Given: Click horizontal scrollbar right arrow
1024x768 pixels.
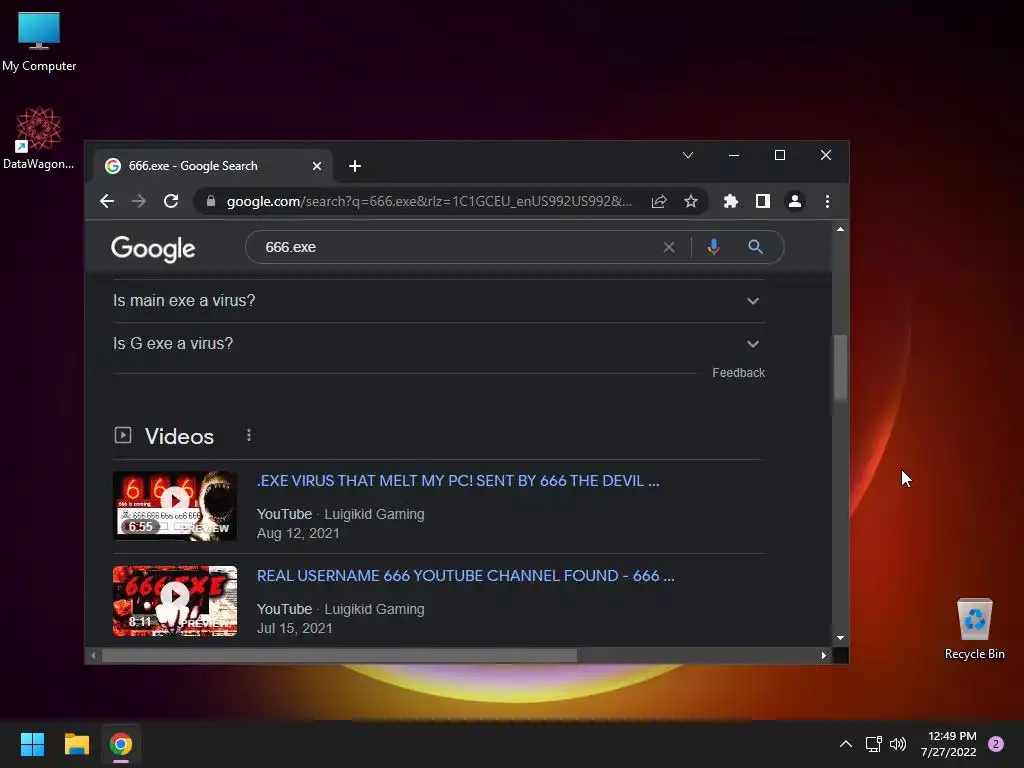Looking at the screenshot, I should tap(824, 655).
